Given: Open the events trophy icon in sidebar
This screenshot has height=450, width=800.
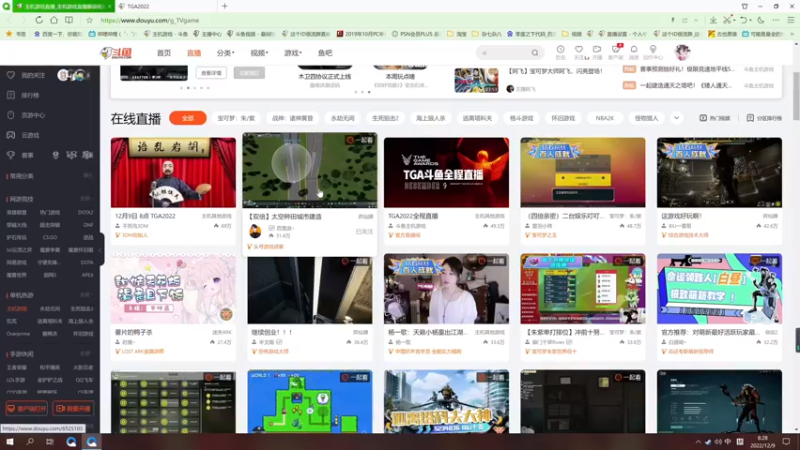Looking at the screenshot, I should 11,155.
